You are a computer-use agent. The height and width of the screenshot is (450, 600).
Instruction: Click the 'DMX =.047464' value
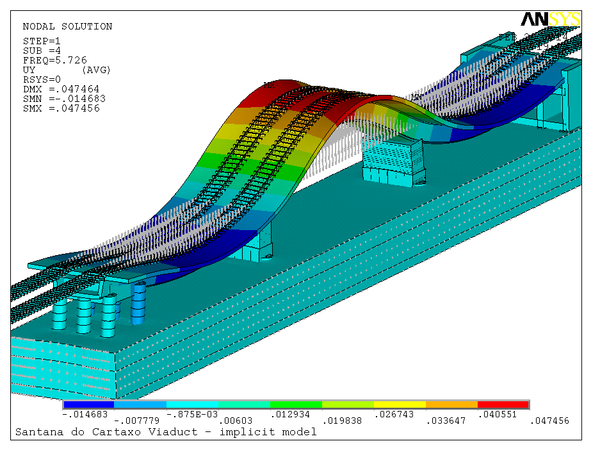61,89
